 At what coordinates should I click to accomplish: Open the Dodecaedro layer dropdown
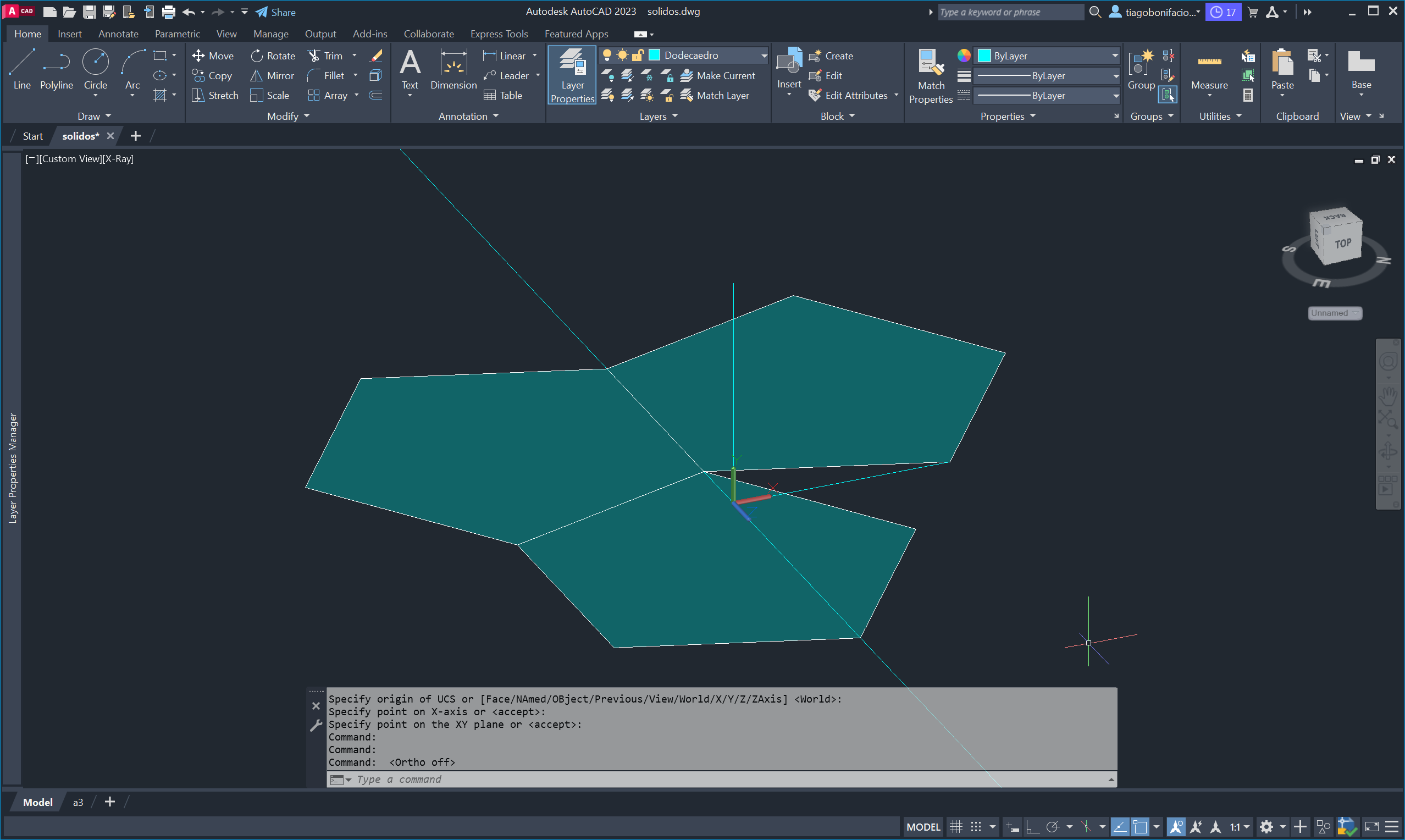click(764, 56)
